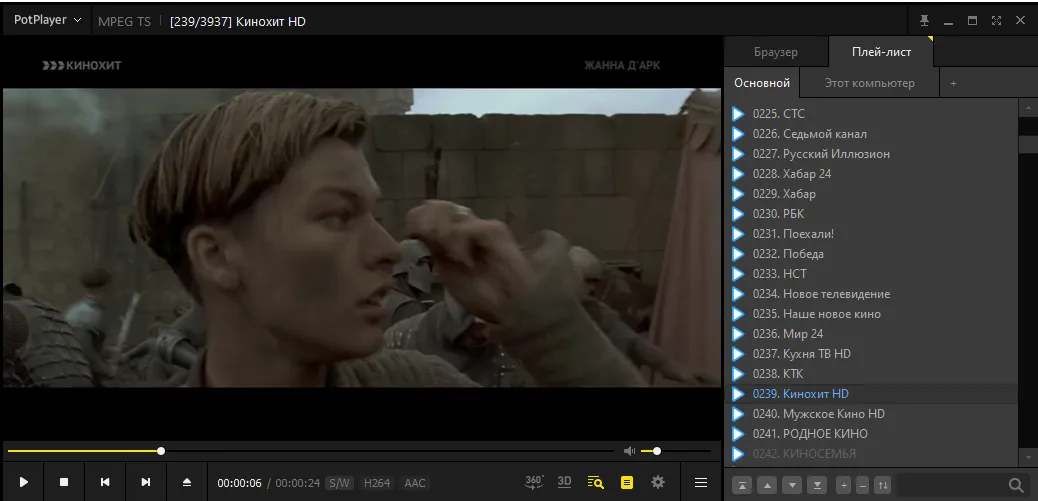
Task: Select 0238. КТК channel
Action: (x=871, y=373)
